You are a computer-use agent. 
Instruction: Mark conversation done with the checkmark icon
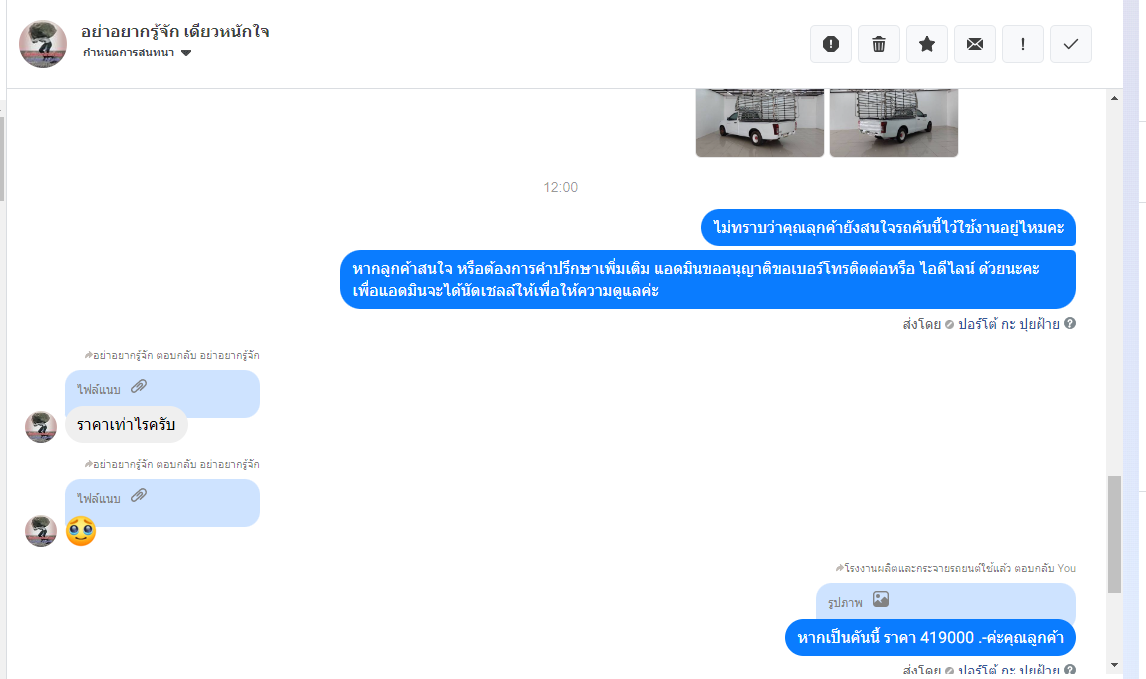pyautogui.click(x=1071, y=44)
